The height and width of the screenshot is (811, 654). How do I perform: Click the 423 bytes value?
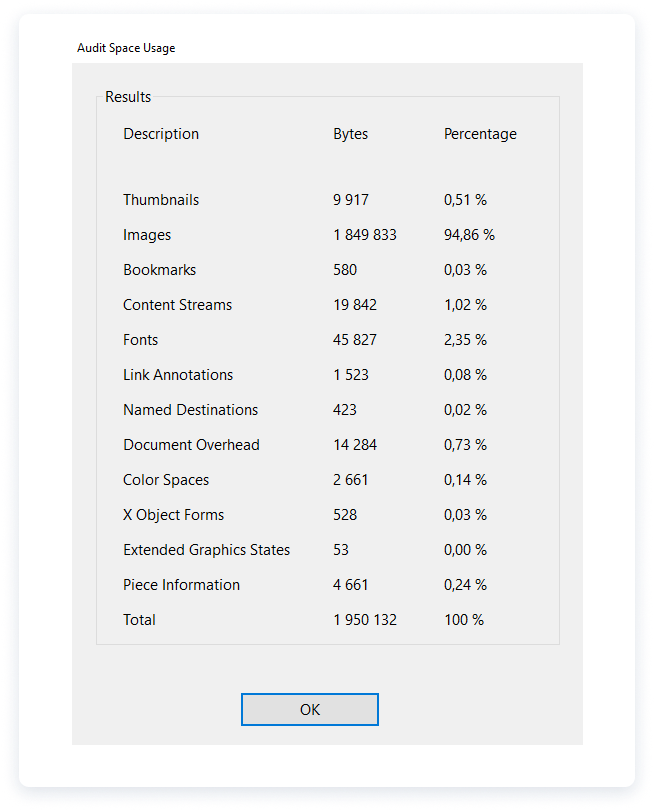345,410
